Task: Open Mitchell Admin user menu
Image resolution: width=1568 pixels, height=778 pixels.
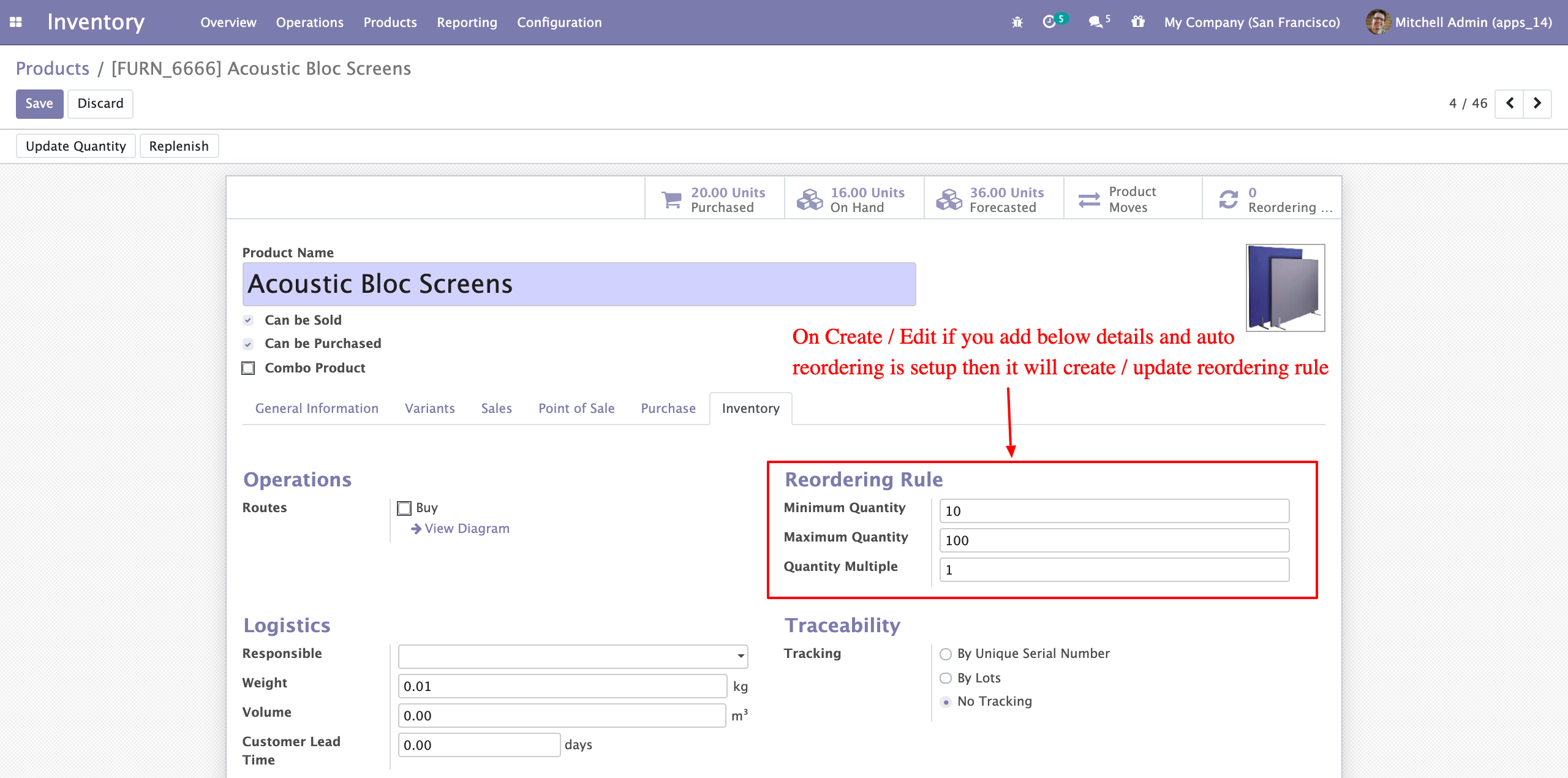Action: pyautogui.click(x=1460, y=22)
